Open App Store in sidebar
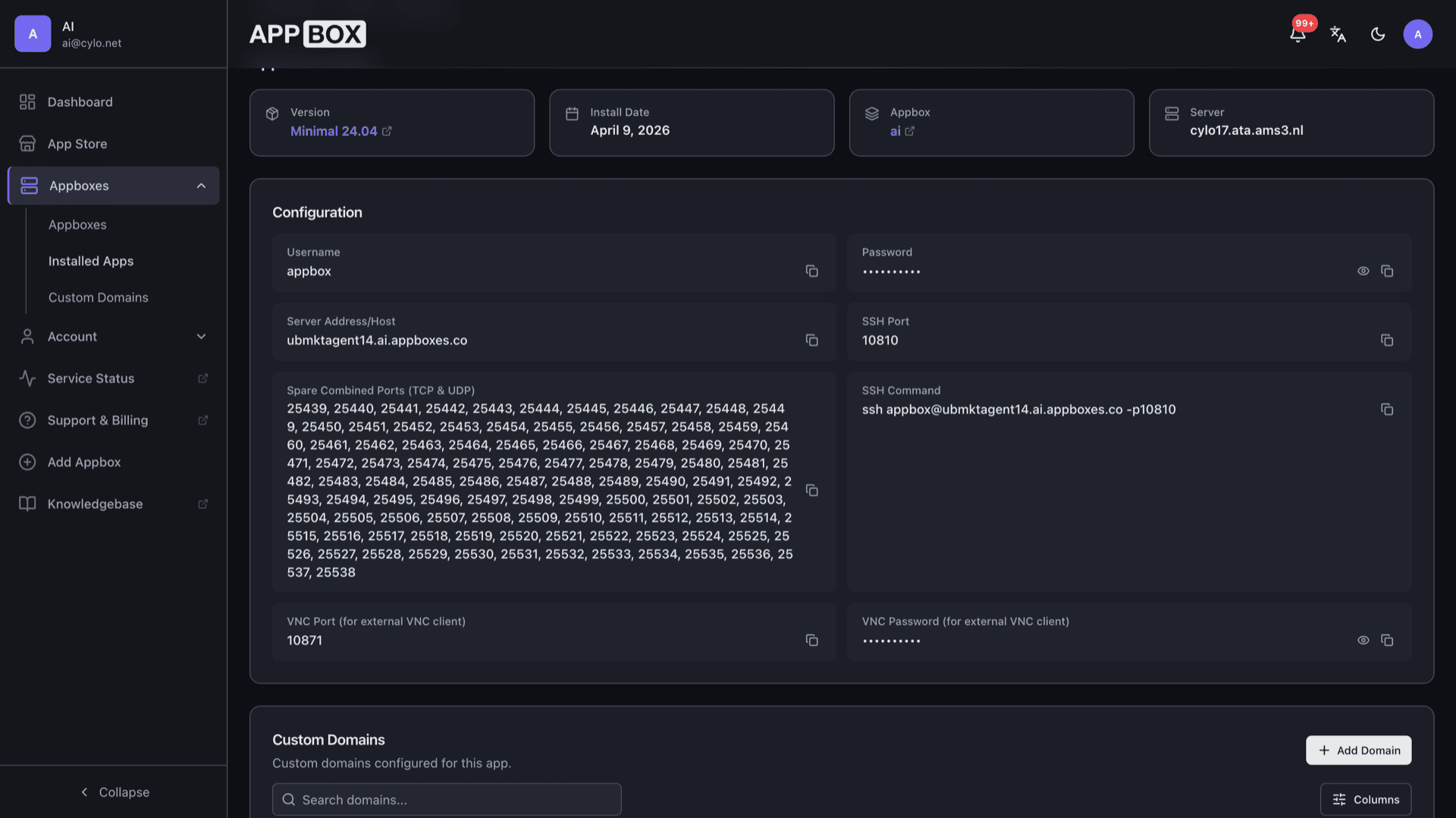 pos(113,143)
